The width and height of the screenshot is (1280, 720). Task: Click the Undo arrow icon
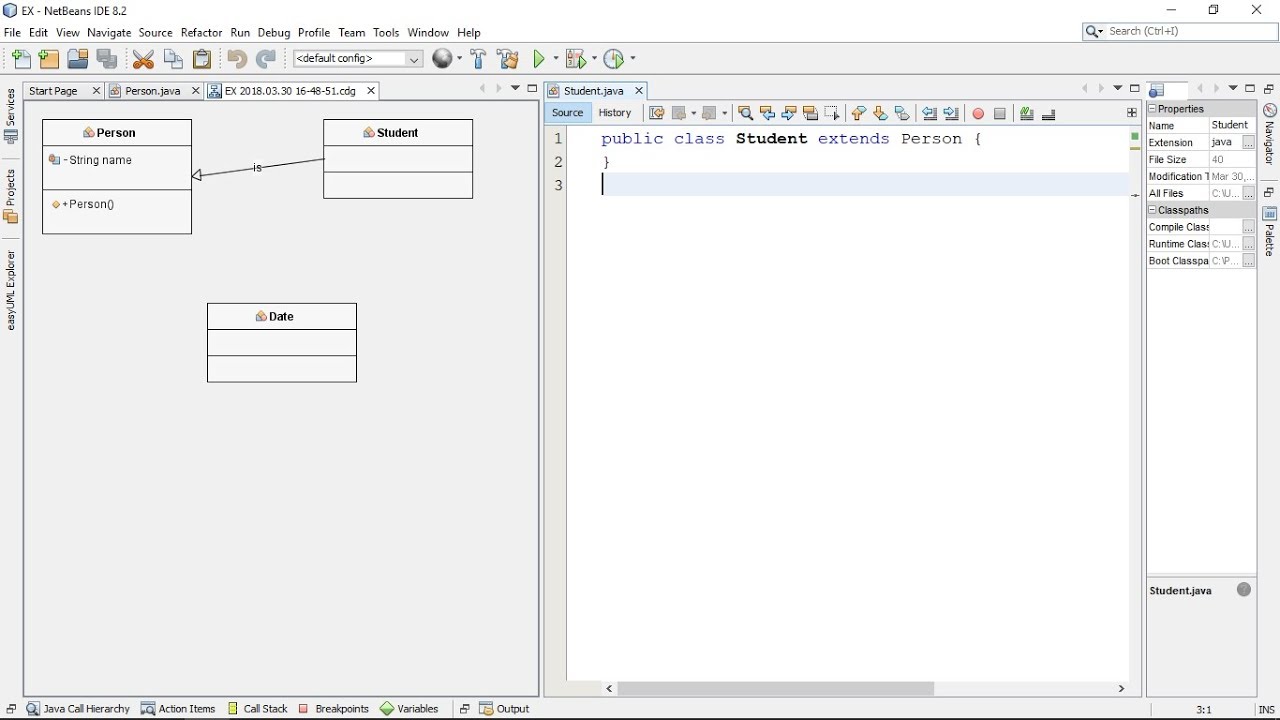[236, 59]
